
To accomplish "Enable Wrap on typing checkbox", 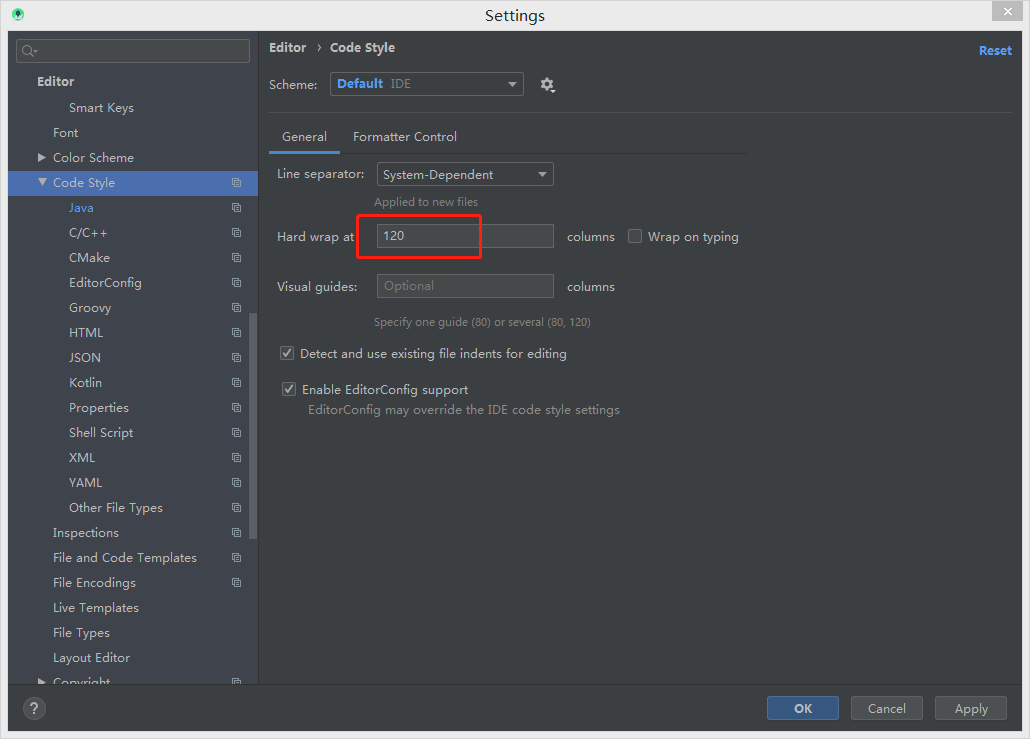I will point(635,237).
